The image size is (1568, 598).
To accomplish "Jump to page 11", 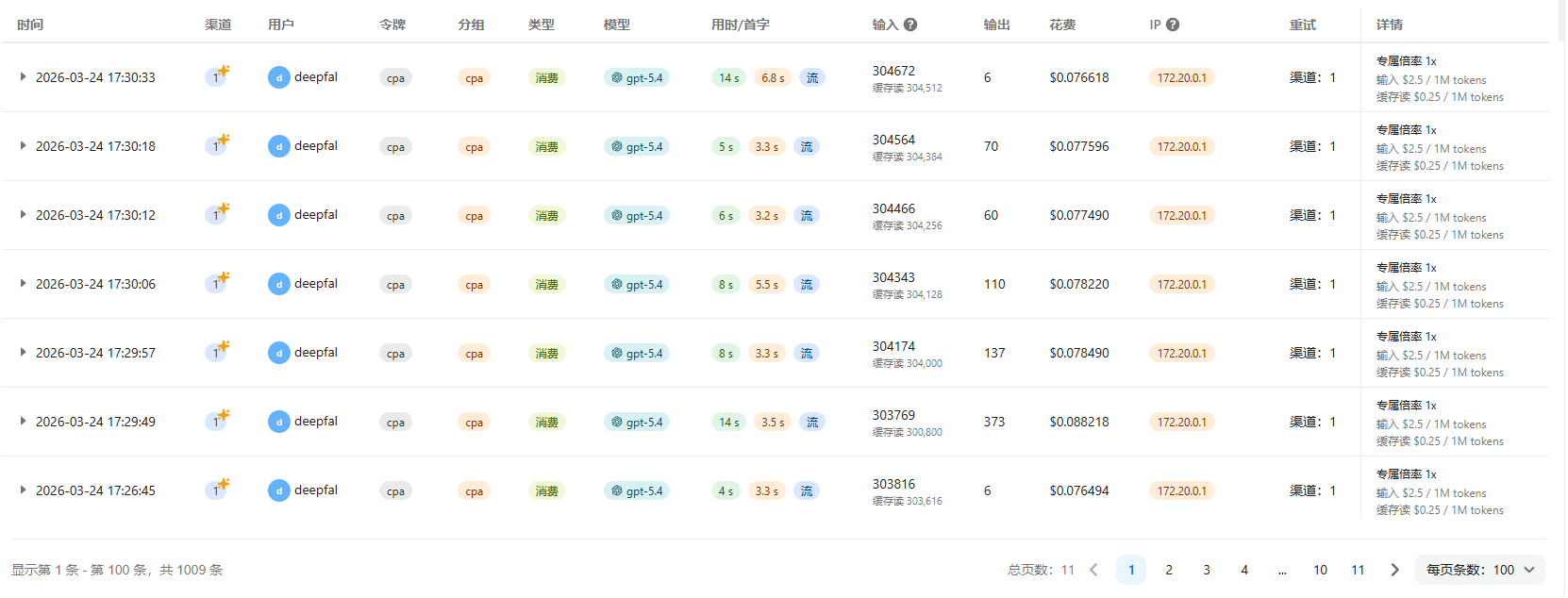I will pos(1358,570).
